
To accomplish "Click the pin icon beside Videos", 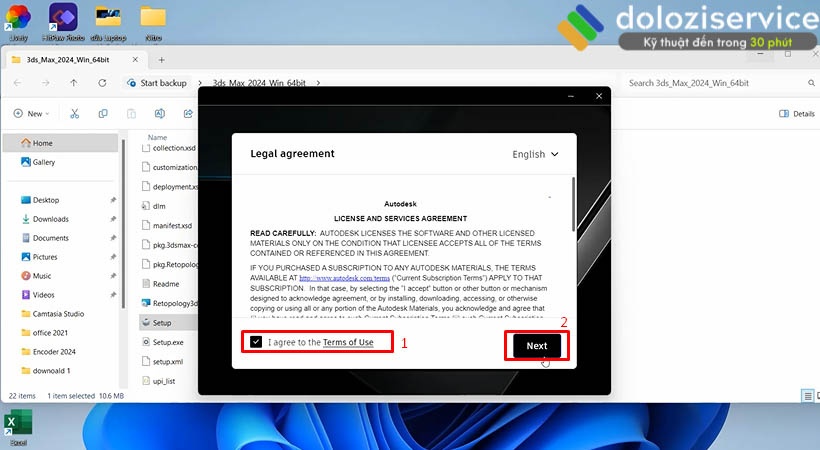I will tap(113, 295).
